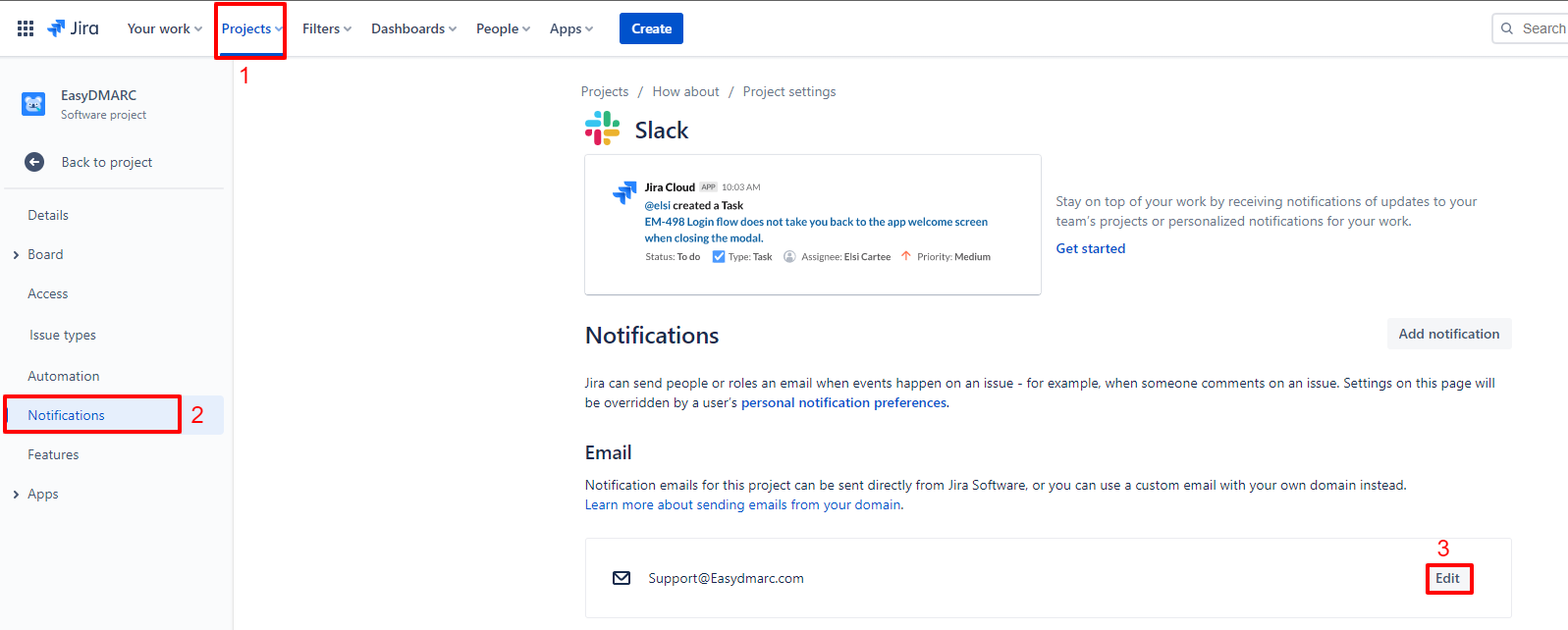Open the Filters dropdown
1568x630 pixels.
pos(327,28)
